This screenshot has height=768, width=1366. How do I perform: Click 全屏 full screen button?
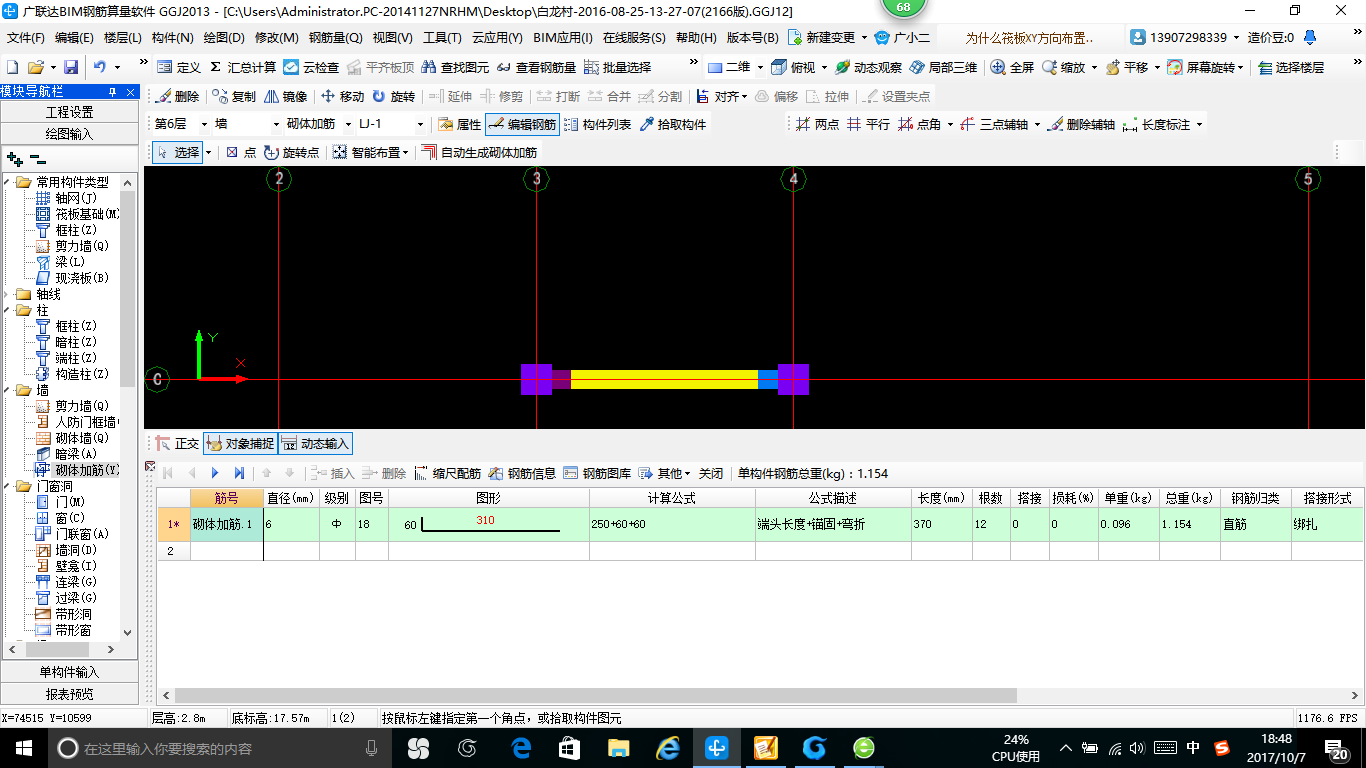pyautogui.click(x=1012, y=67)
